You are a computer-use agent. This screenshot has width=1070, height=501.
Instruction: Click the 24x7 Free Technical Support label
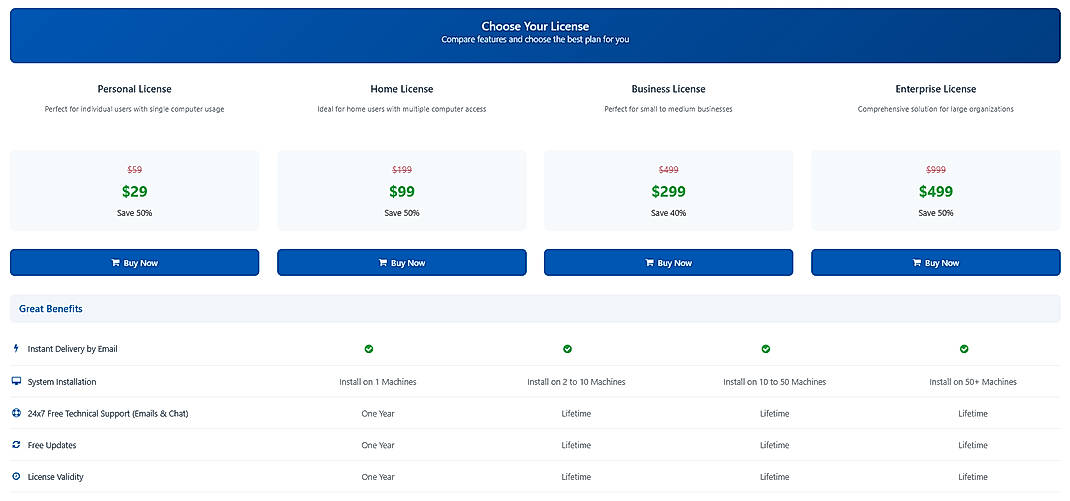coord(108,414)
